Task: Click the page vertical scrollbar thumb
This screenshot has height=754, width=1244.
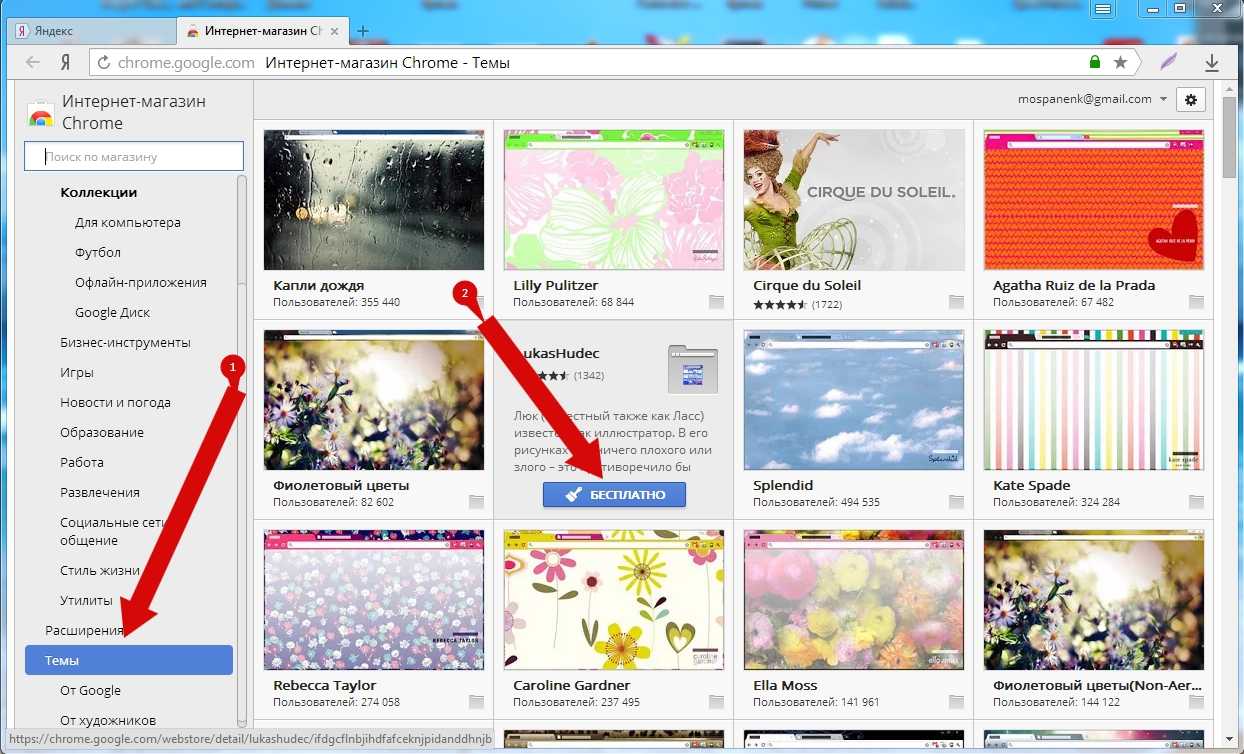Action: [1230, 137]
